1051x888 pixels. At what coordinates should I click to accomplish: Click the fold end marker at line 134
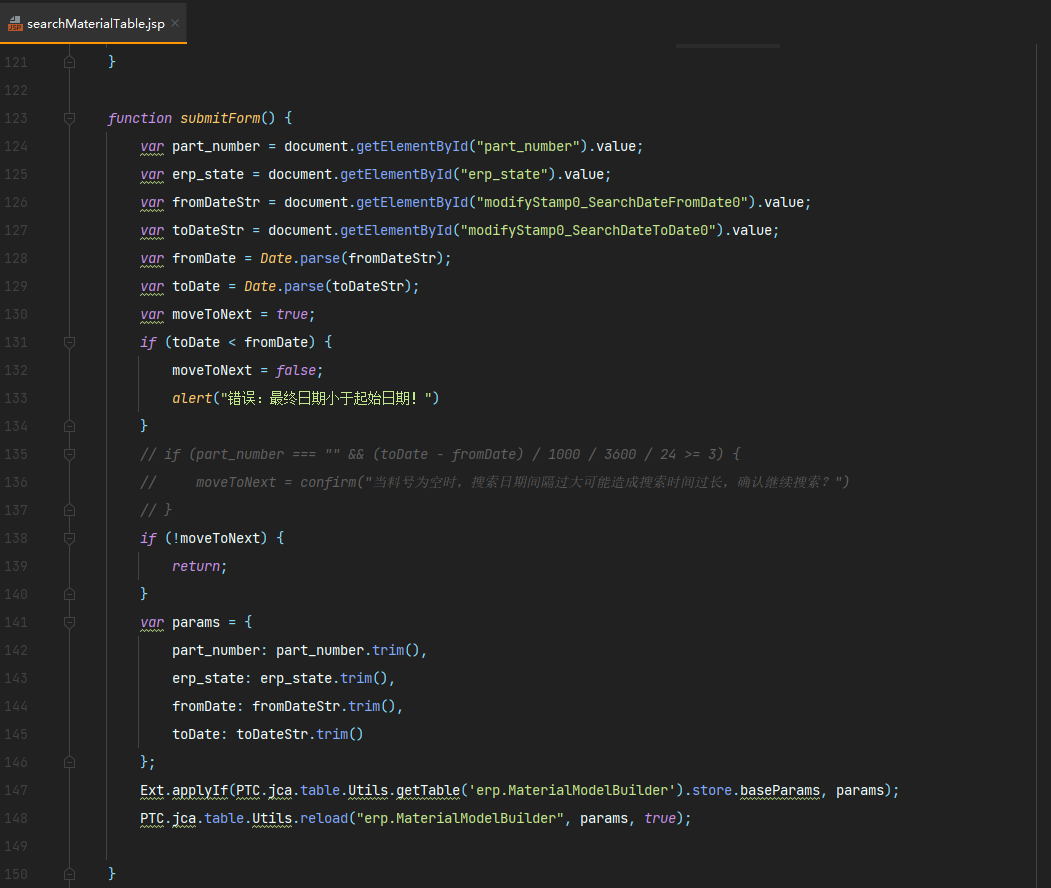pos(69,426)
